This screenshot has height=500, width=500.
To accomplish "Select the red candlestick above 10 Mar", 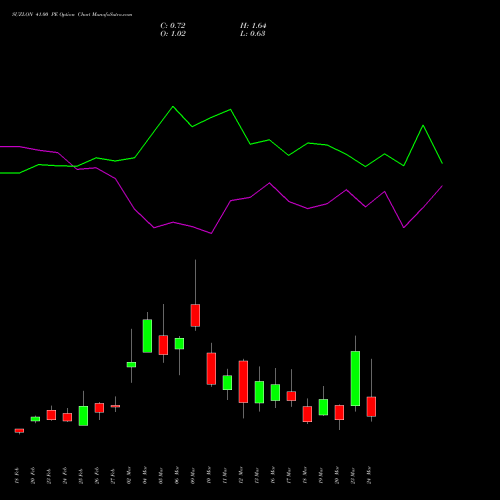I will pos(211,368).
